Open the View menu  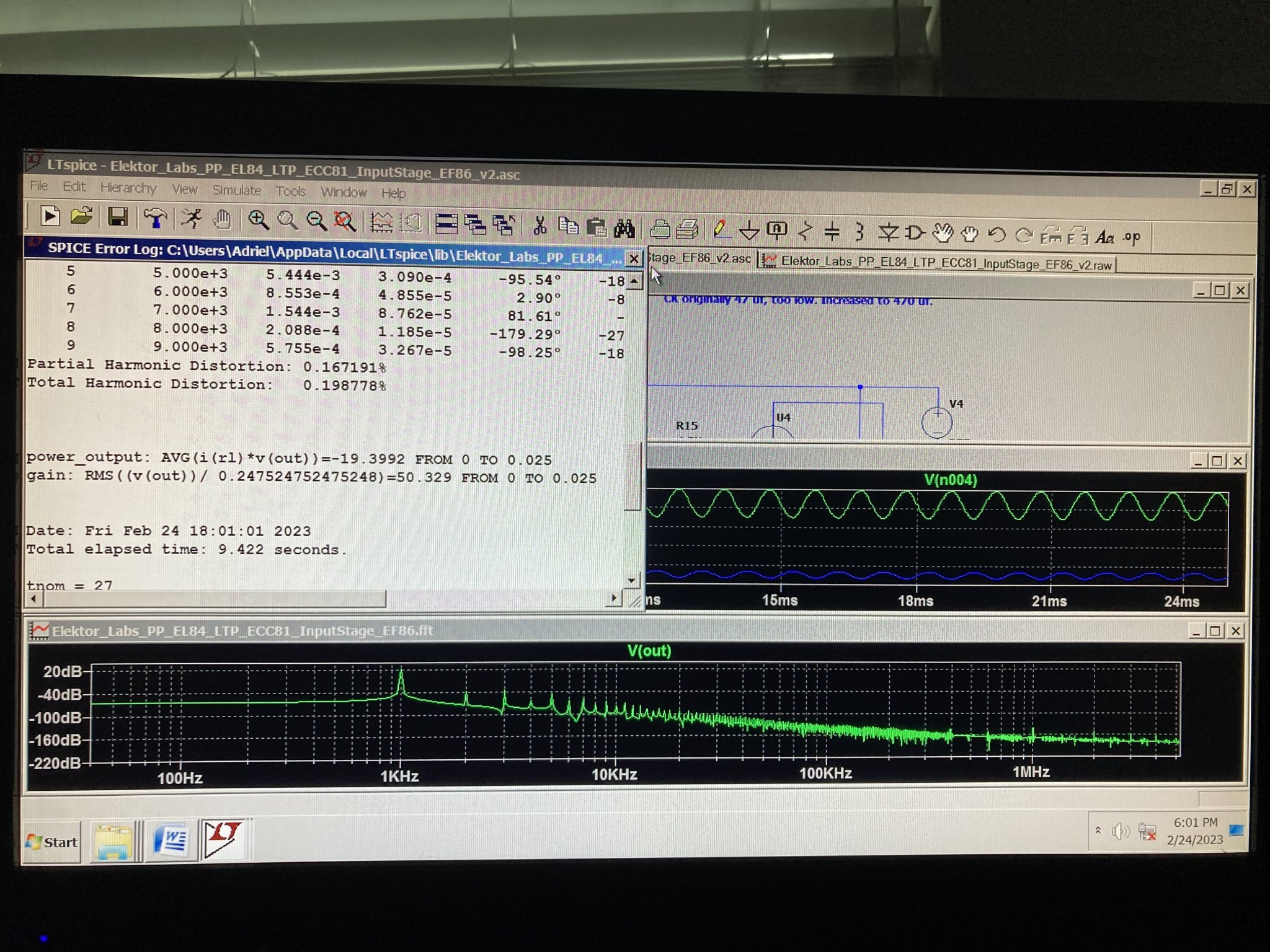185,189
